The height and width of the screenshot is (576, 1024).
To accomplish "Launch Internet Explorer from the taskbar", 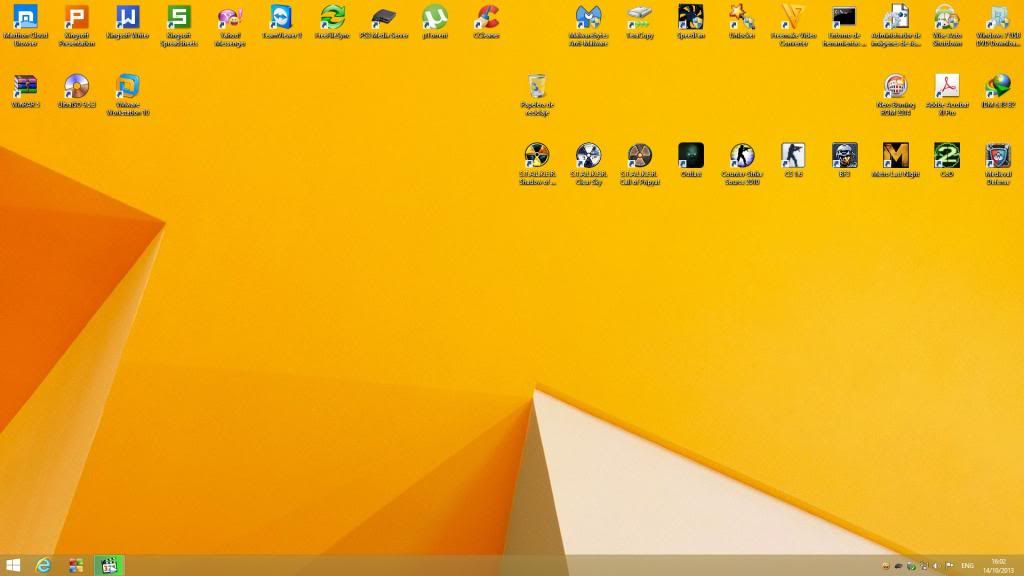I will coord(43,565).
